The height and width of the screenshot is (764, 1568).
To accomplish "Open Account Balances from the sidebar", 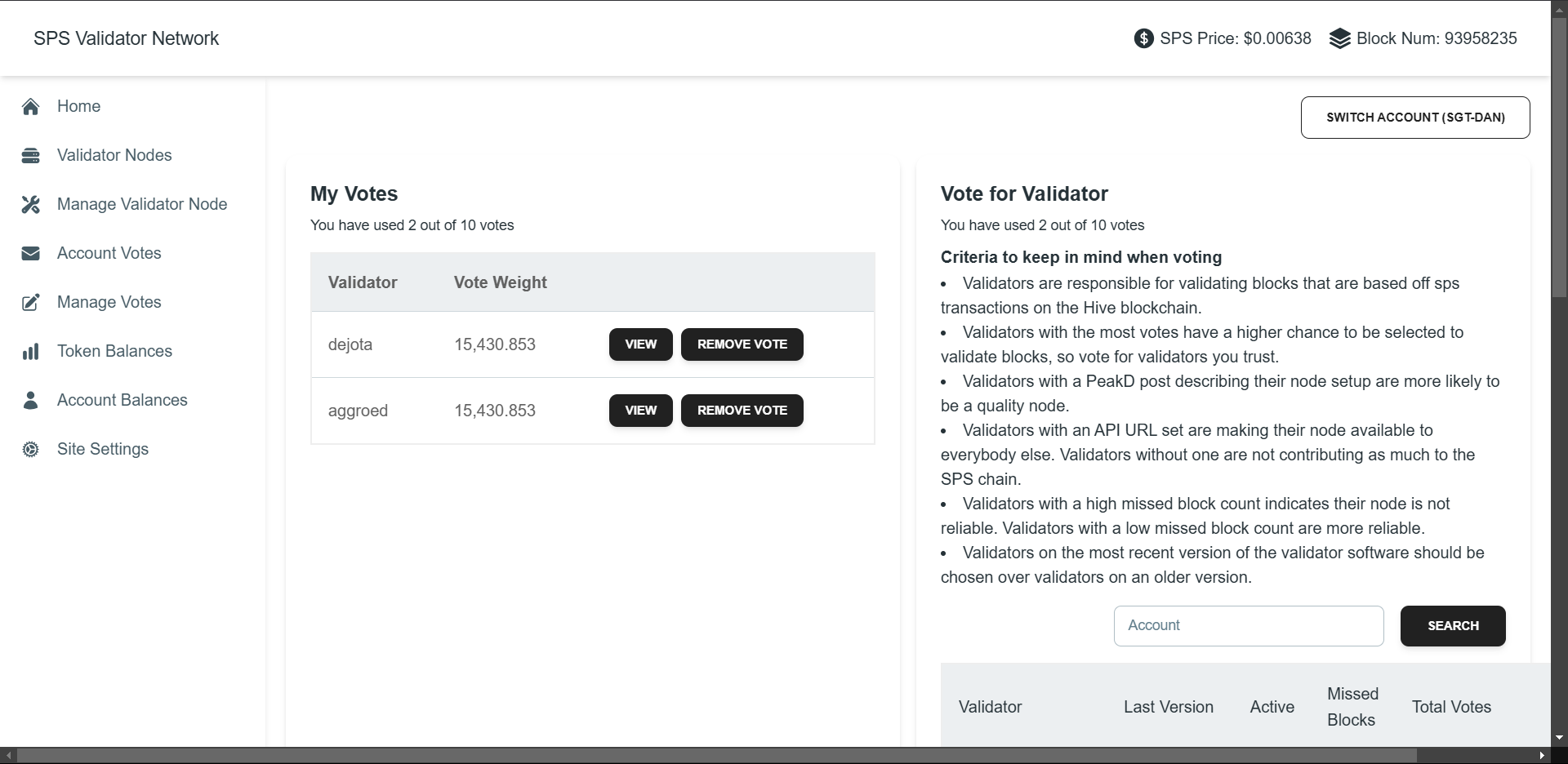I will tap(122, 400).
